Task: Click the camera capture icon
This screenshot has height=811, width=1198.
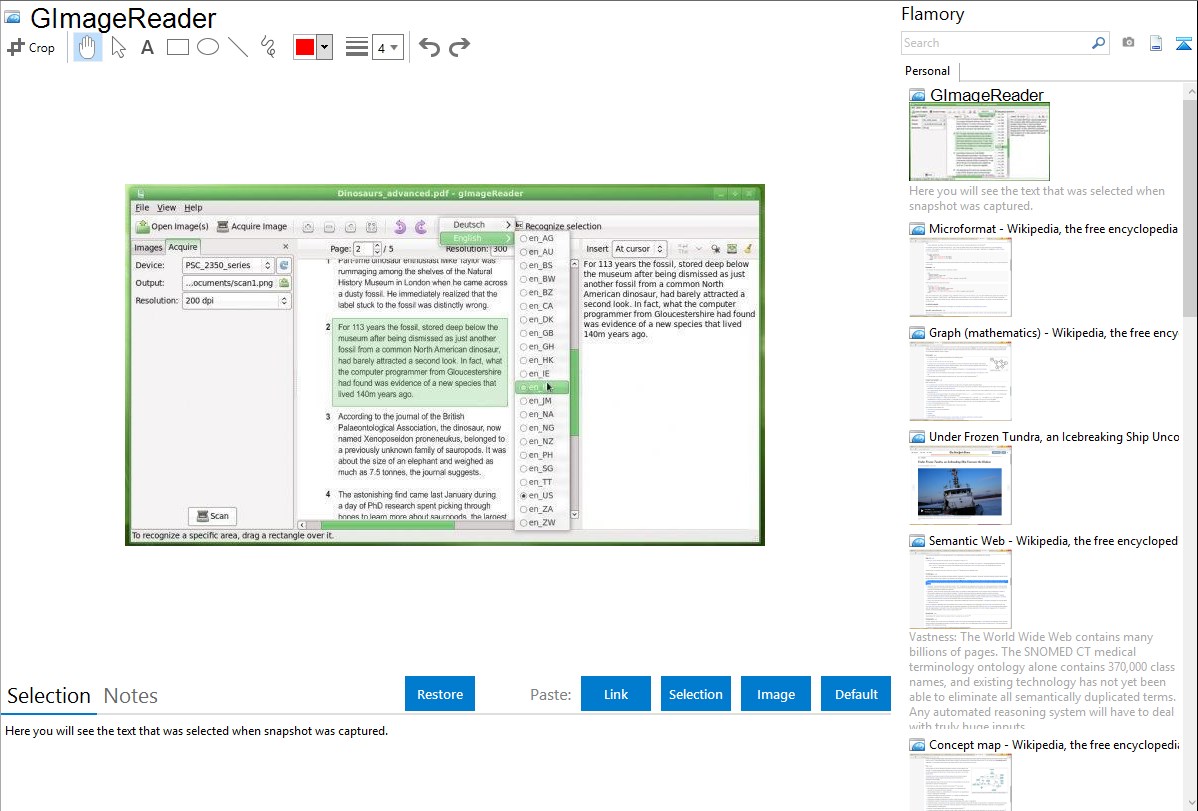Action: 1128,43
